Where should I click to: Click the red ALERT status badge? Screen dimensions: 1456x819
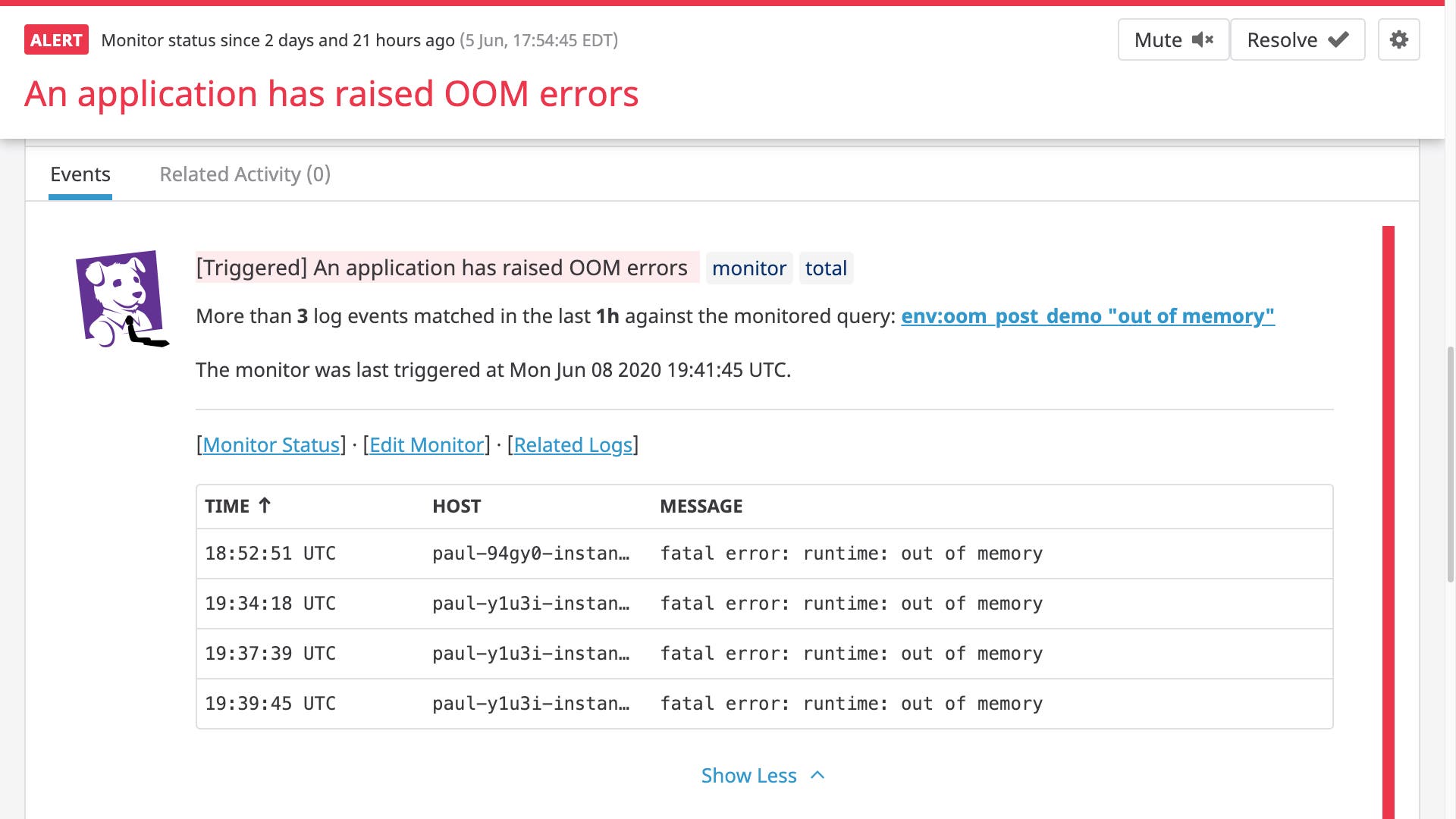pos(56,39)
